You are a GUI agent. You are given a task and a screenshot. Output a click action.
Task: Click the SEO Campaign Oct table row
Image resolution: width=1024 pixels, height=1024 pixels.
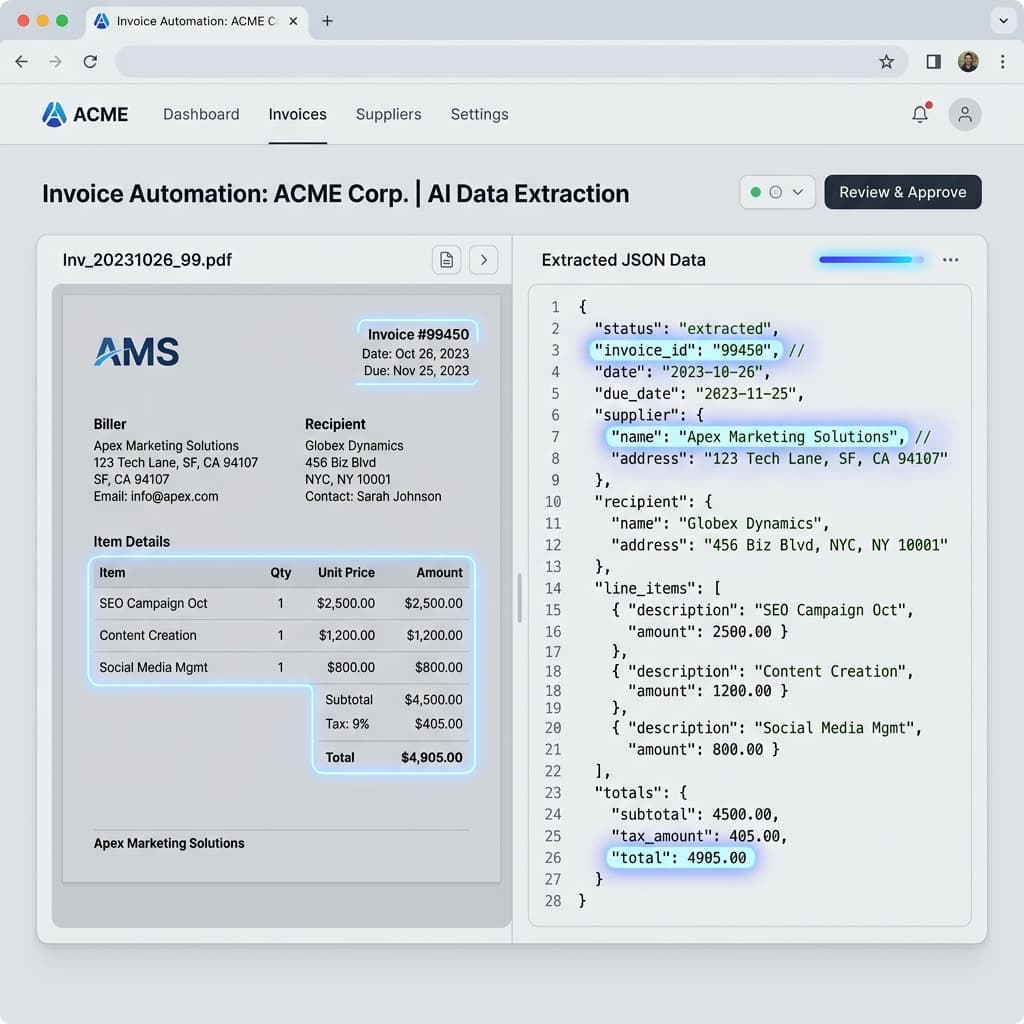click(x=281, y=603)
